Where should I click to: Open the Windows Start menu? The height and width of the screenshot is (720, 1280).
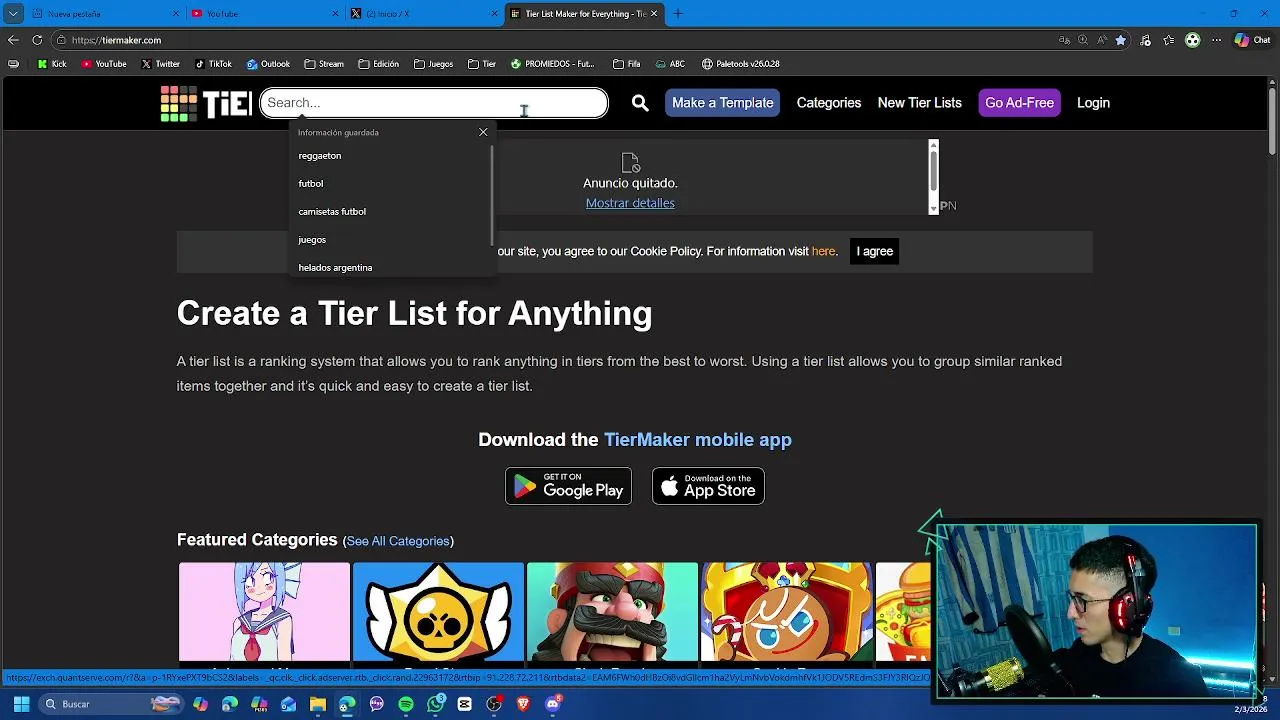21,704
